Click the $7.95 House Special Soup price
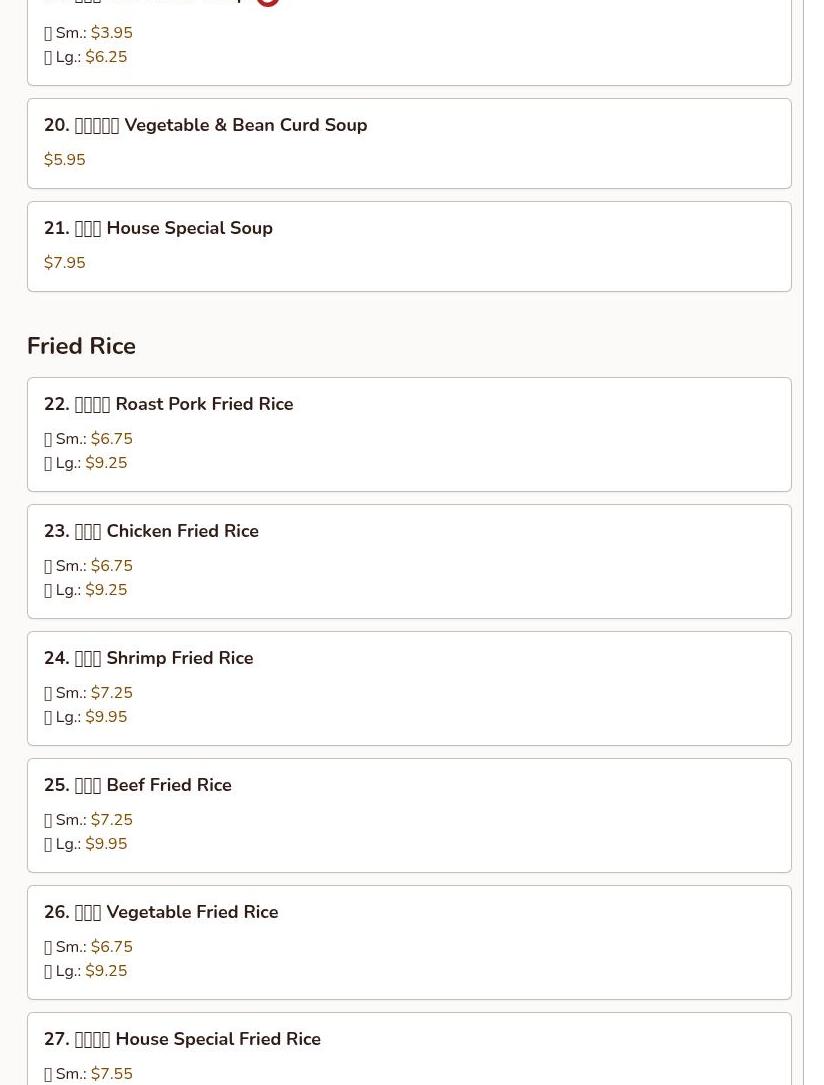The width and height of the screenshot is (824, 1085). 65,263
